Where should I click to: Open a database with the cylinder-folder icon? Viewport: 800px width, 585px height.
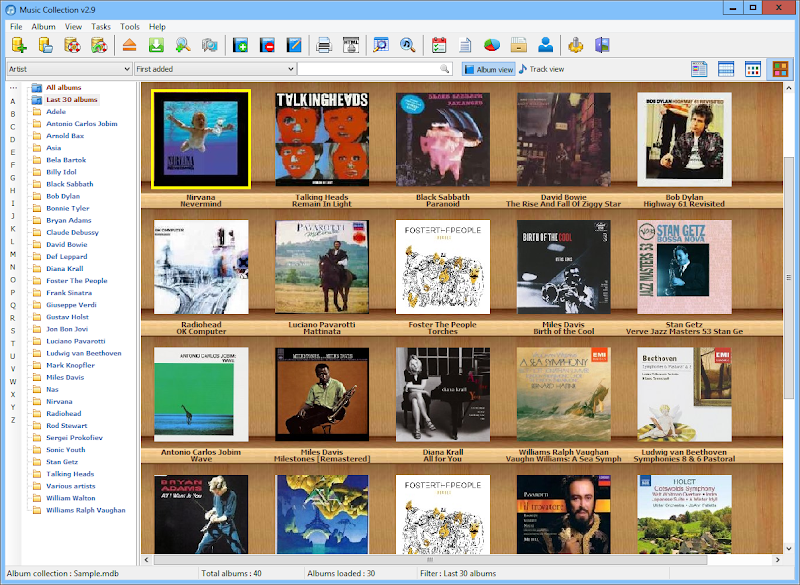(46, 45)
